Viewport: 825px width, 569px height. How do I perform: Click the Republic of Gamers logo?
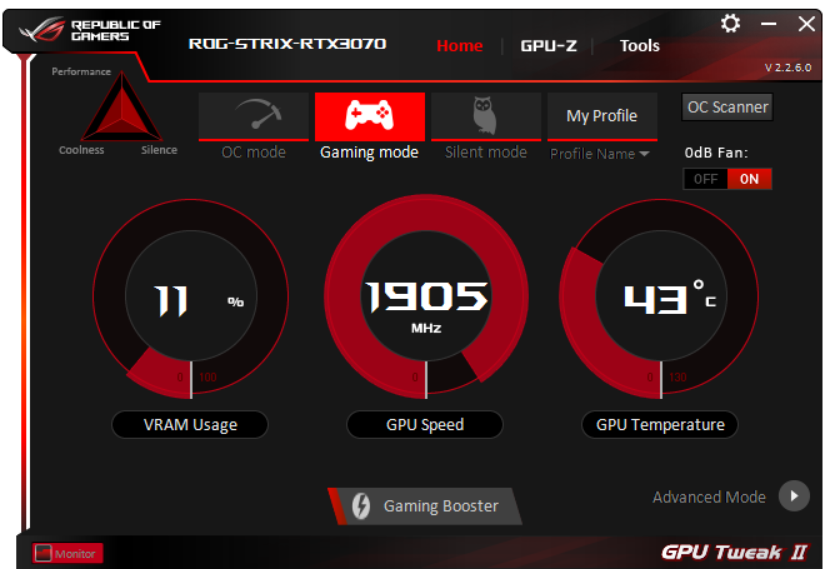89,30
